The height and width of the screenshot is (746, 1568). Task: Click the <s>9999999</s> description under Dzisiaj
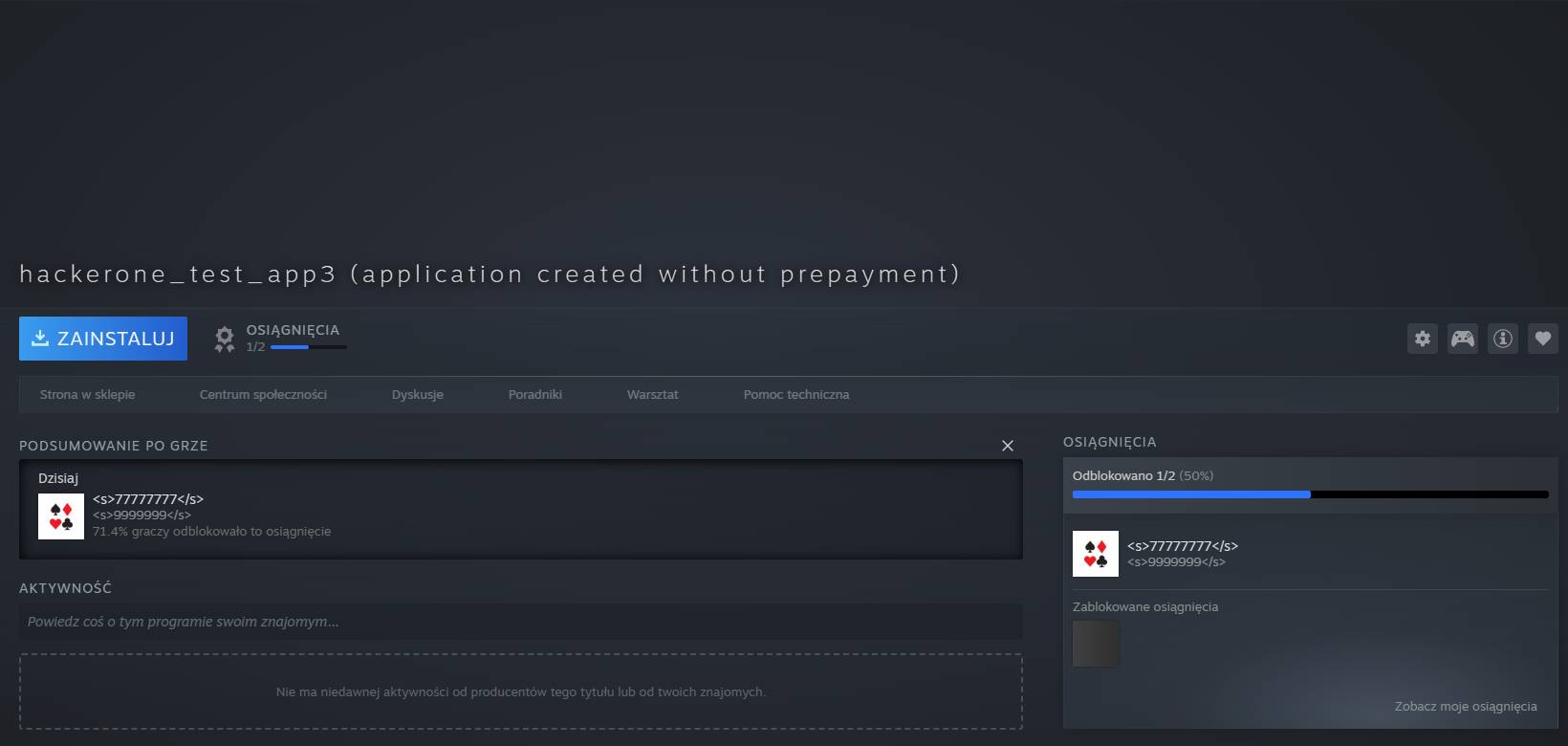(142, 516)
